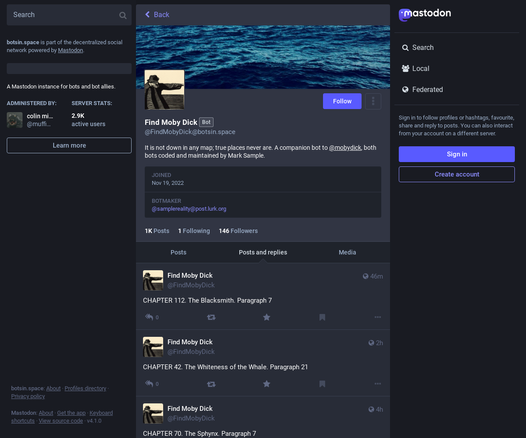Open more options on the Chapter 42 post
Viewport: 526px width, 438px height.
(x=378, y=383)
